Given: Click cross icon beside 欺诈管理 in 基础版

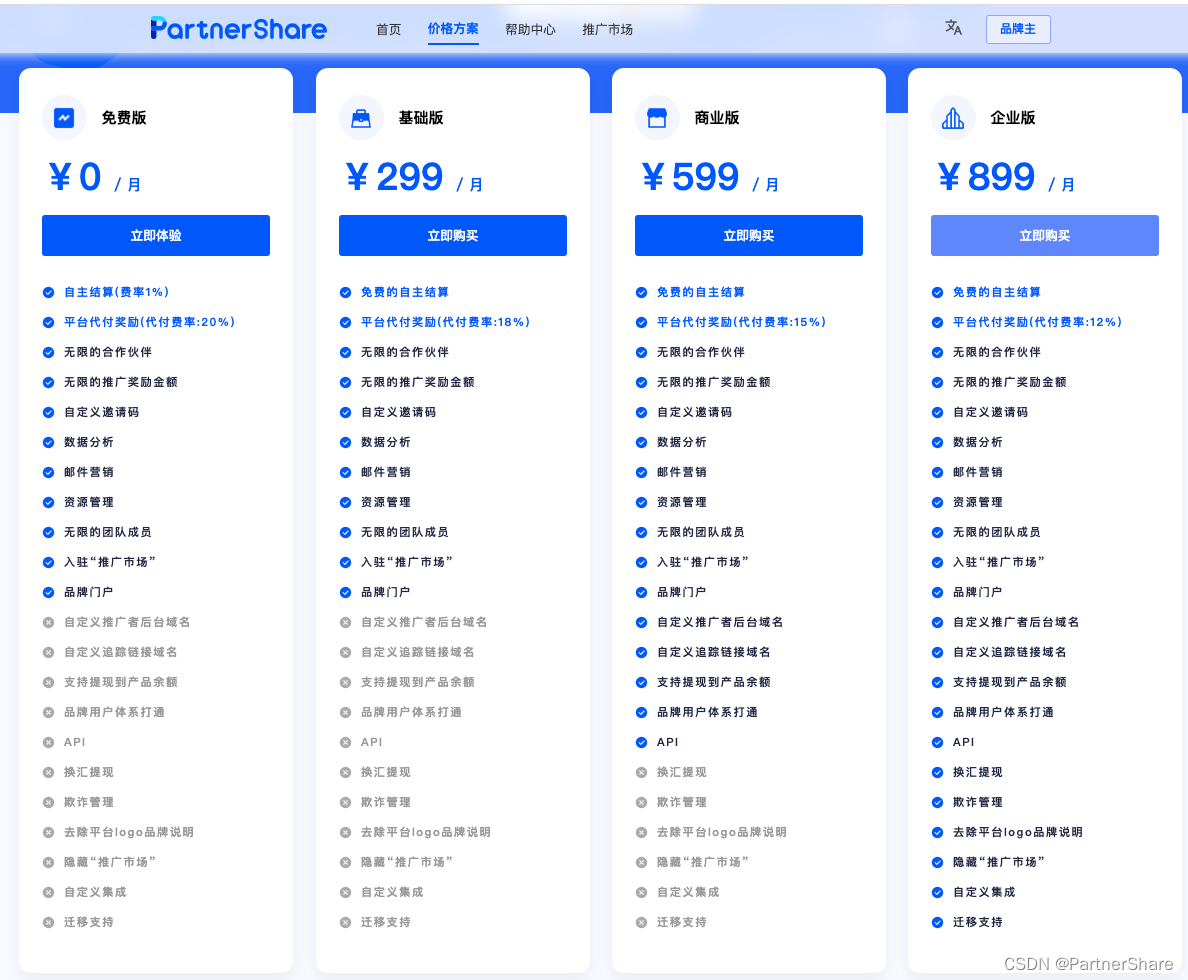Looking at the screenshot, I should pyautogui.click(x=345, y=803).
